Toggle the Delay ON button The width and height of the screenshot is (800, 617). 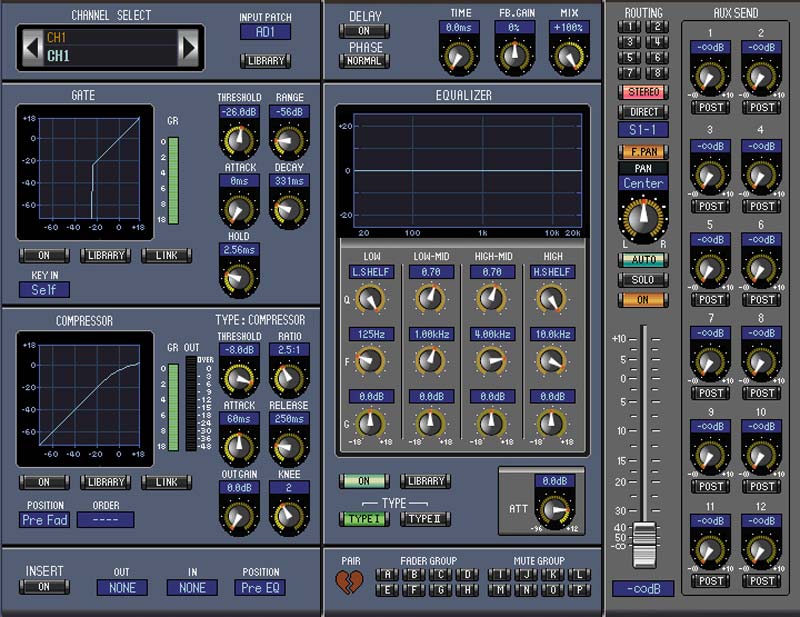pos(364,31)
